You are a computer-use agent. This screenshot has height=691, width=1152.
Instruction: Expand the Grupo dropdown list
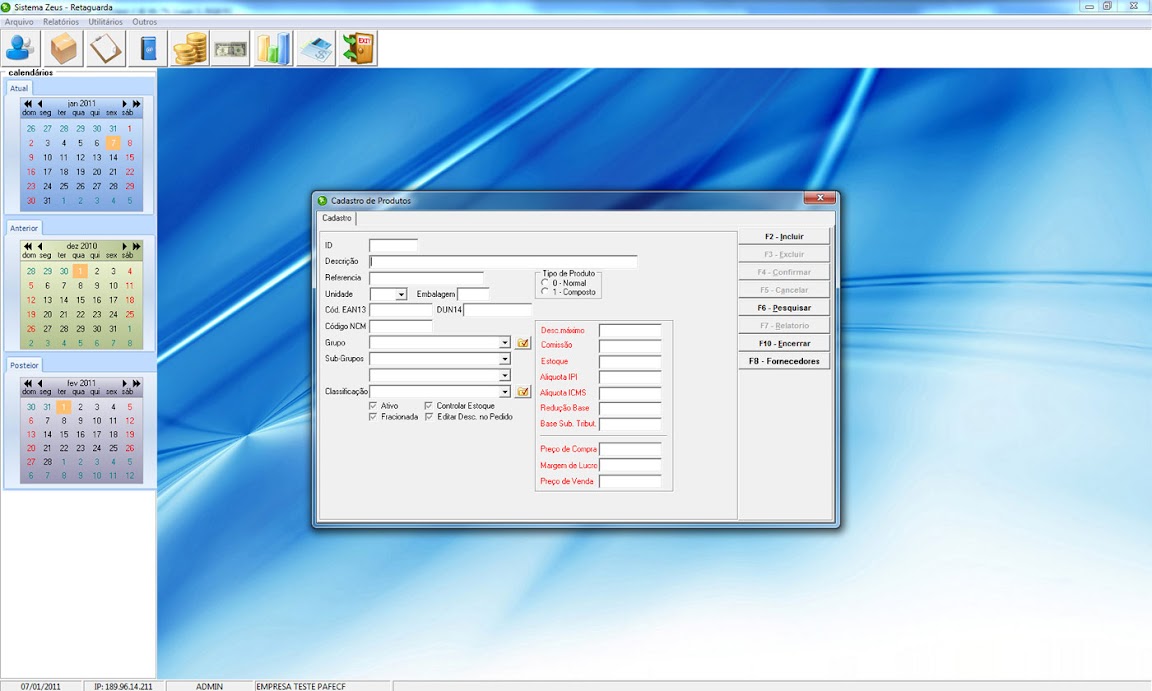[x=505, y=343]
